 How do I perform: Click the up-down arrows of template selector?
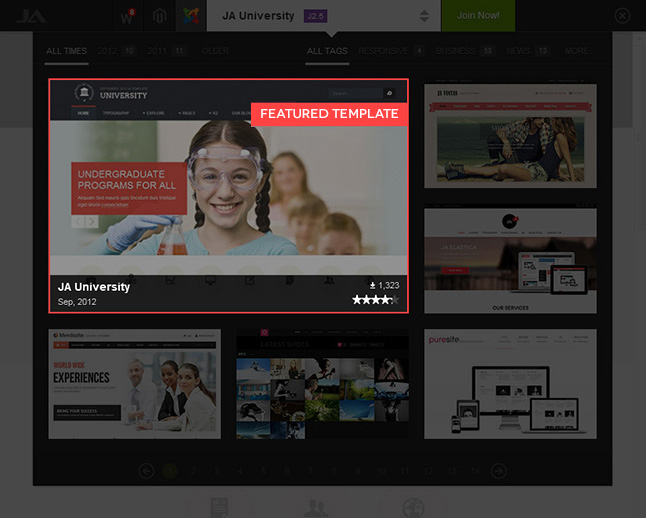424,16
